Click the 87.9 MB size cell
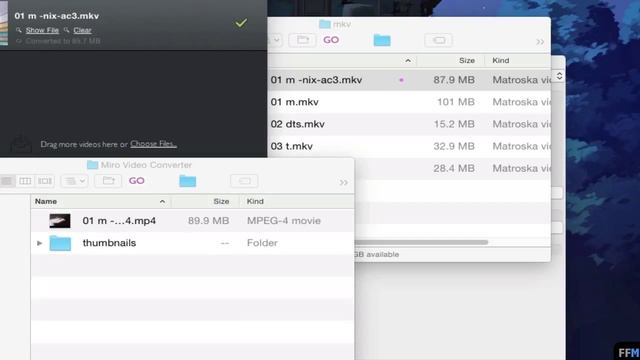 click(454, 80)
